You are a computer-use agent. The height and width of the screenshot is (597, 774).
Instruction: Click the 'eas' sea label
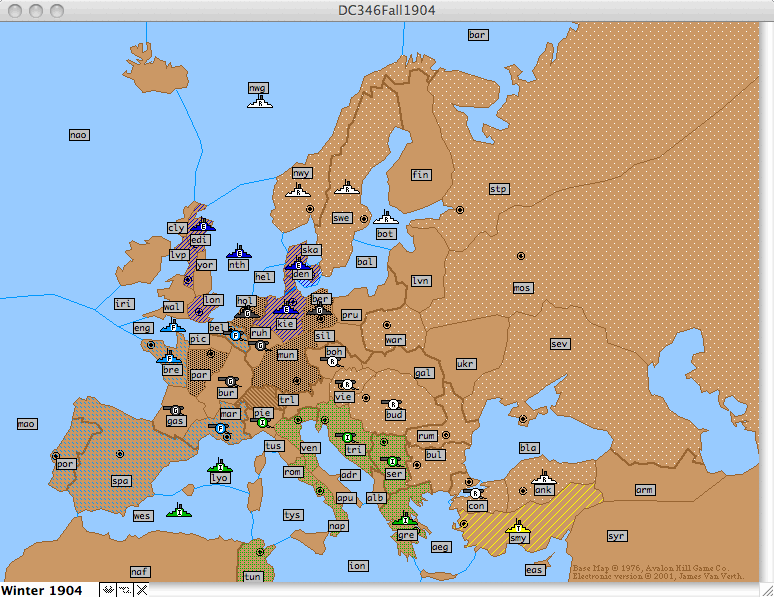tap(534, 570)
